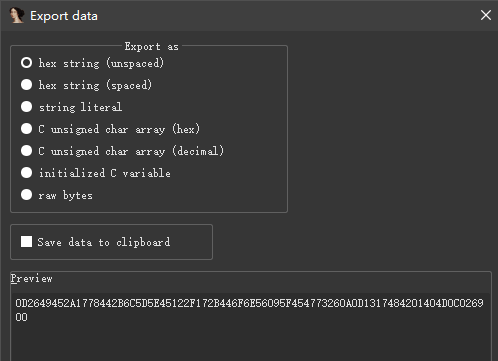498x361 pixels.
Task: Close the Export data dialog
Action: 486,15
